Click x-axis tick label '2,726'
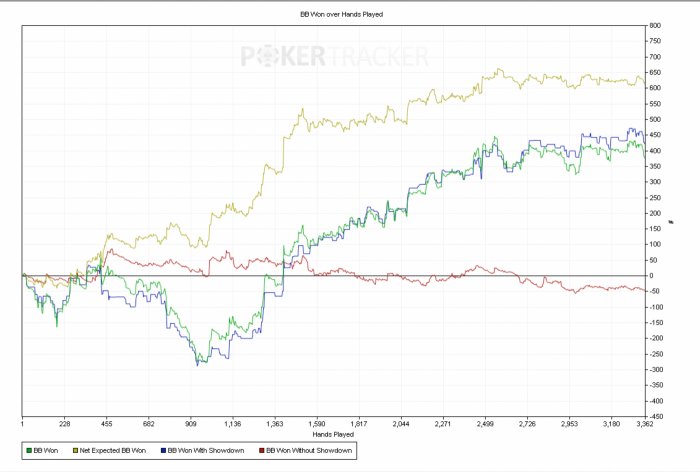Viewport: 700px width, 472px height. click(527, 424)
